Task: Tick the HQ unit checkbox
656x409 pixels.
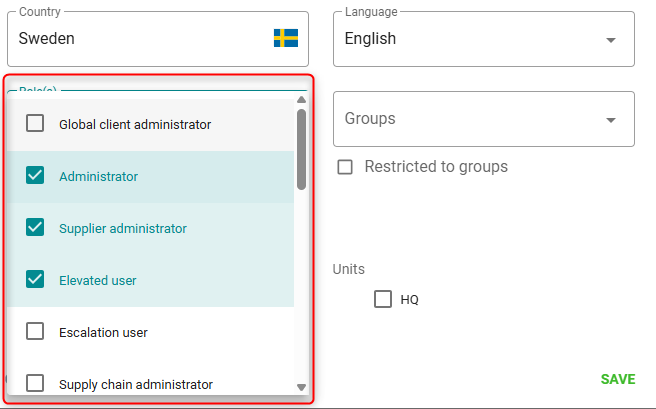Action: coord(383,299)
